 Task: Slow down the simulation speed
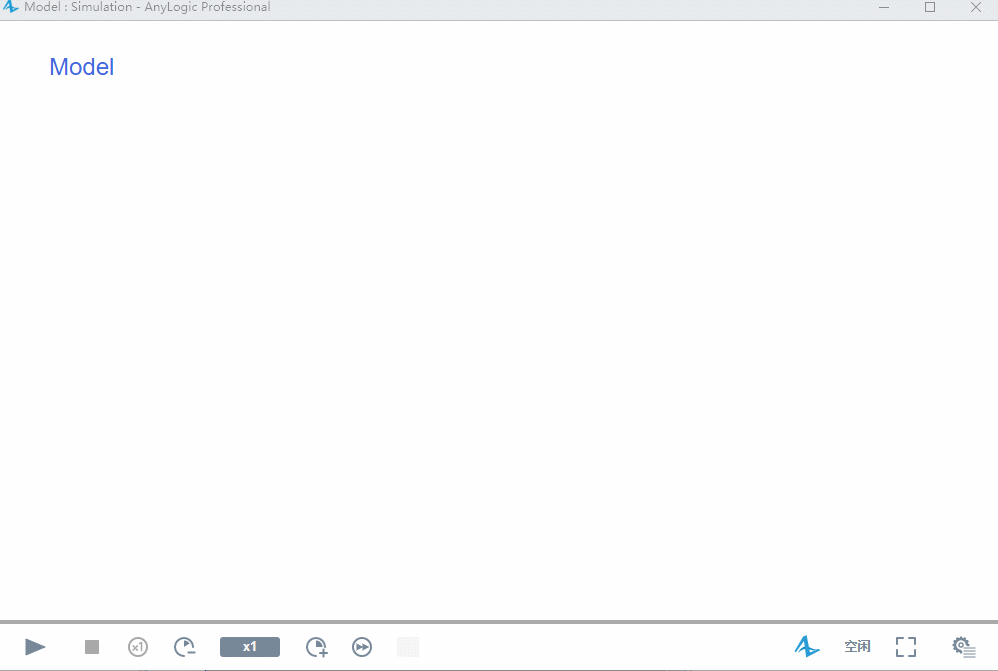[x=185, y=647]
